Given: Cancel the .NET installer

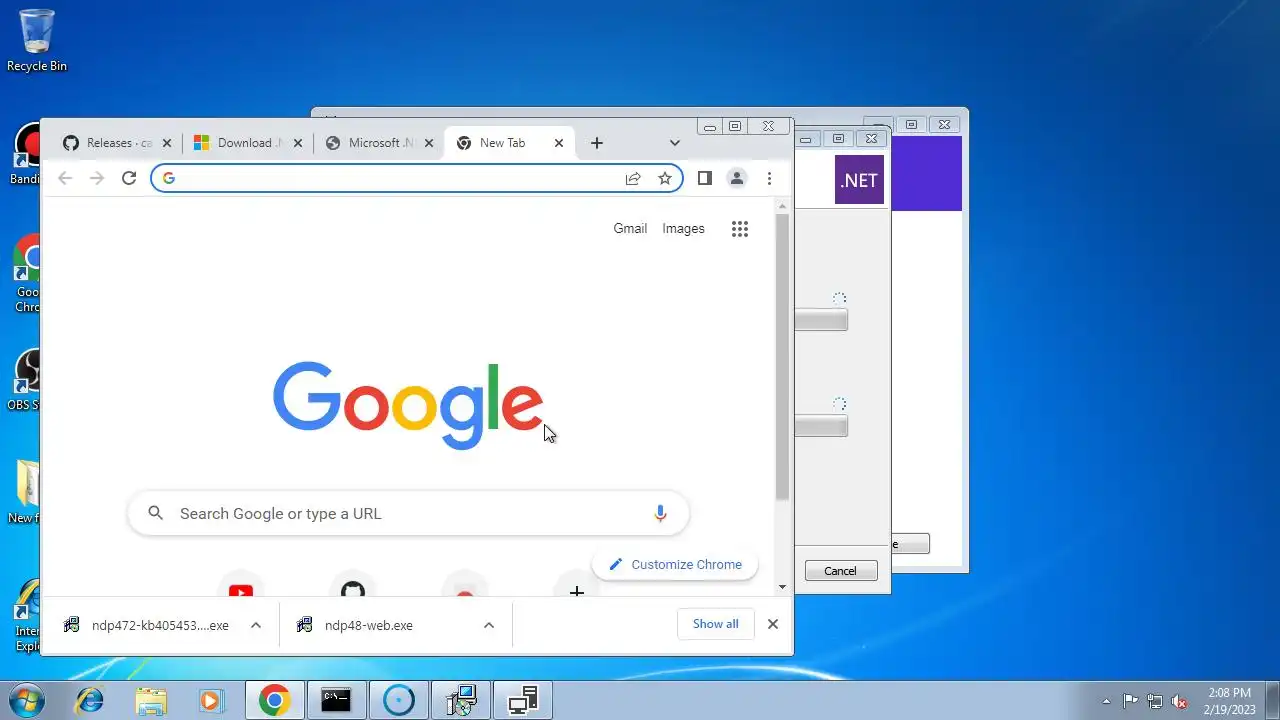Looking at the screenshot, I should (x=841, y=571).
